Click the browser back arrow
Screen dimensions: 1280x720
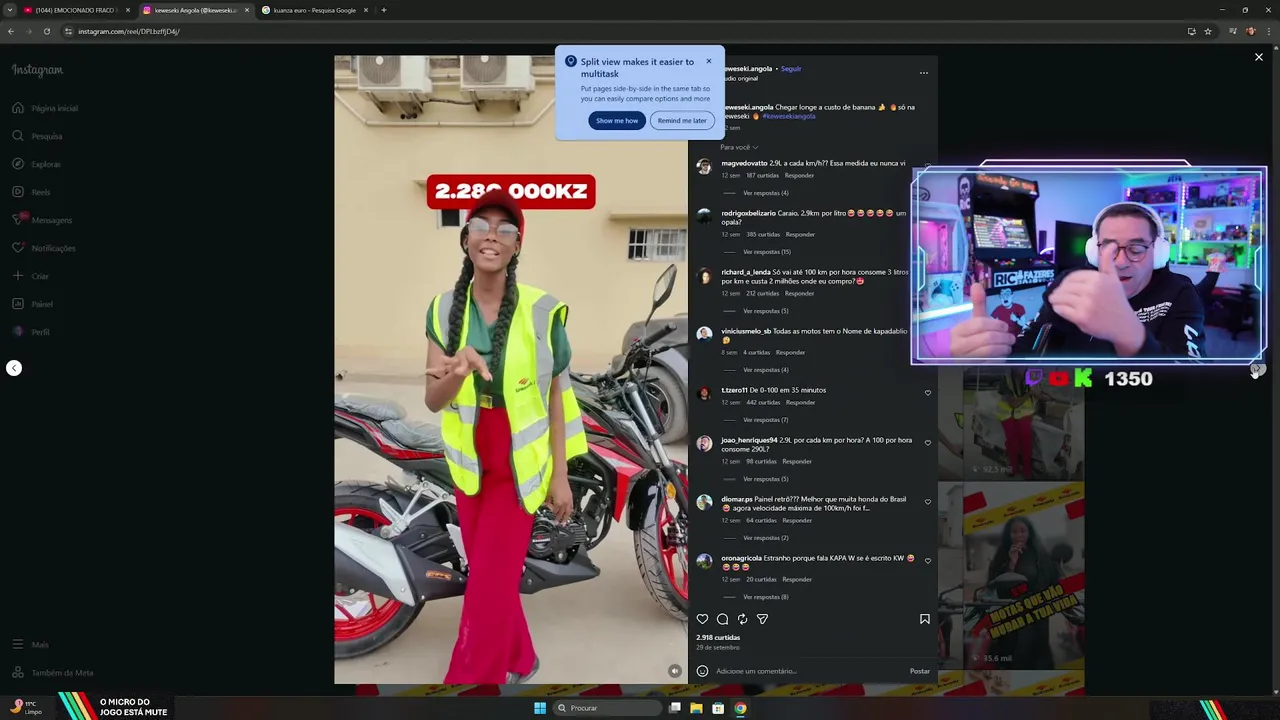11,31
